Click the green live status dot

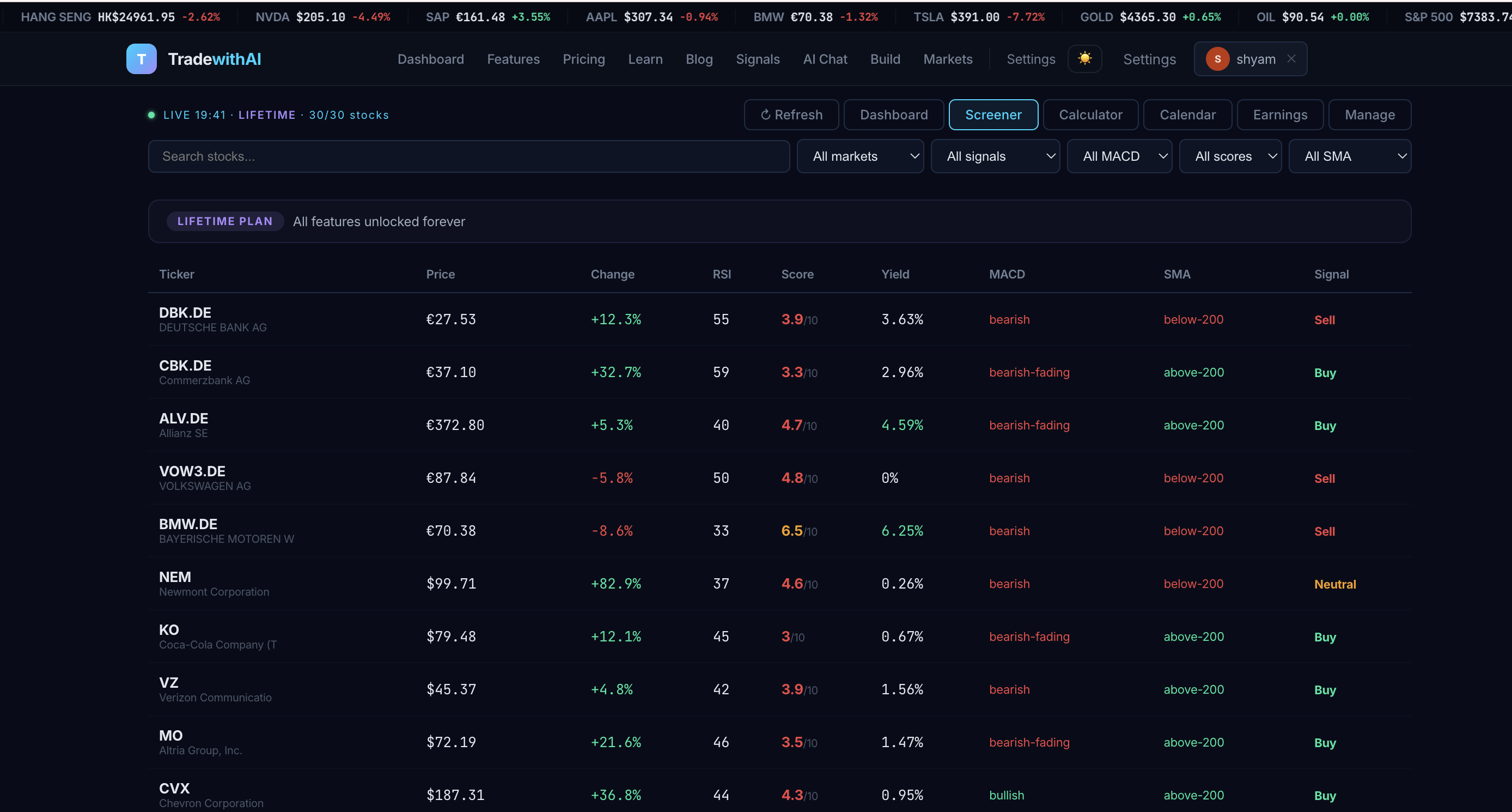pyautogui.click(x=151, y=115)
